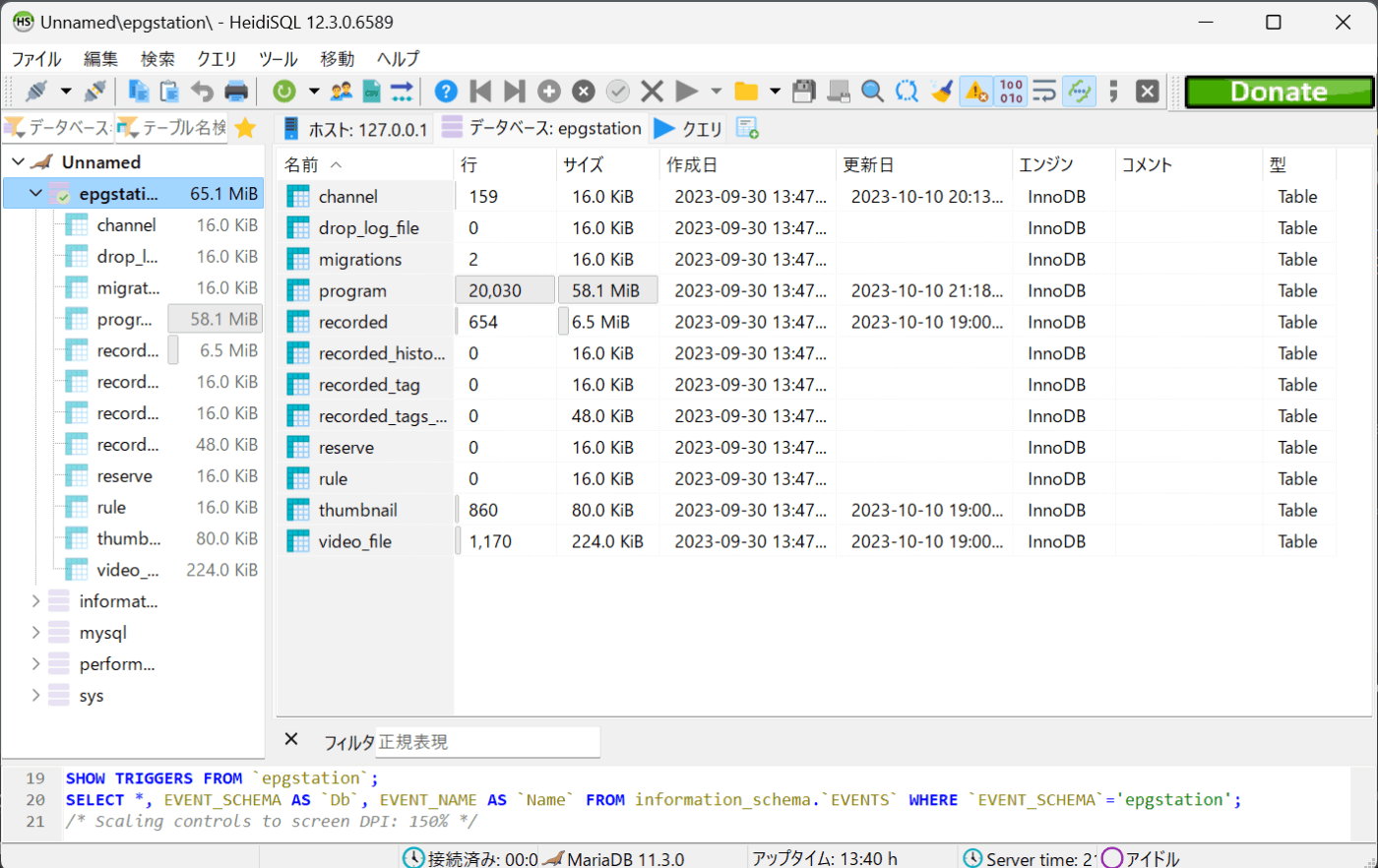The image size is (1378, 868).
Task: Sort tables by 名前 column header
Action: pyautogui.click(x=365, y=164)
